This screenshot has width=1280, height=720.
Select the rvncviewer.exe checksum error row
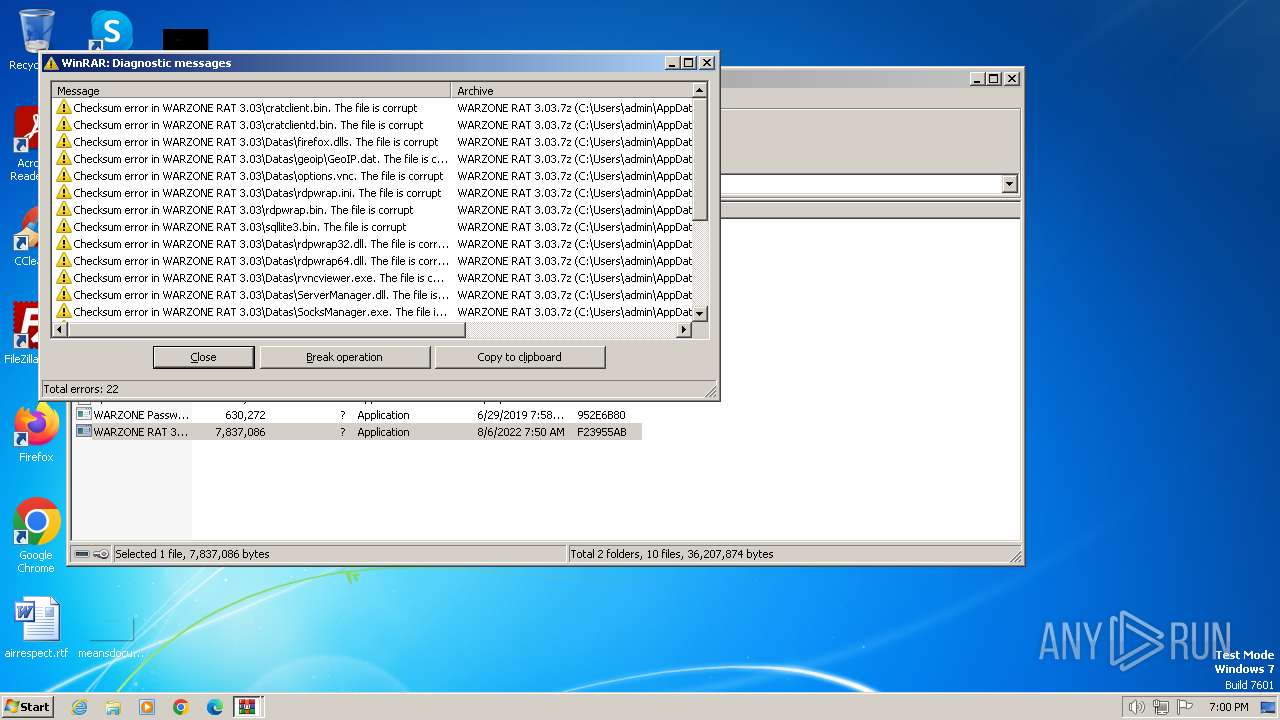pos(372,278)
